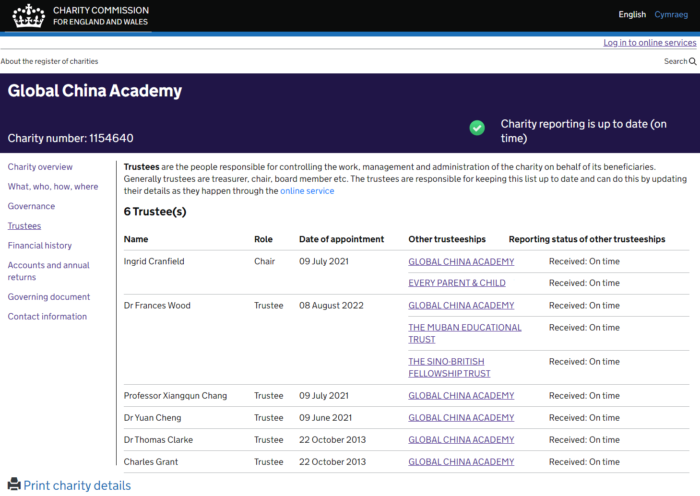Open About the register of charities

50,62
